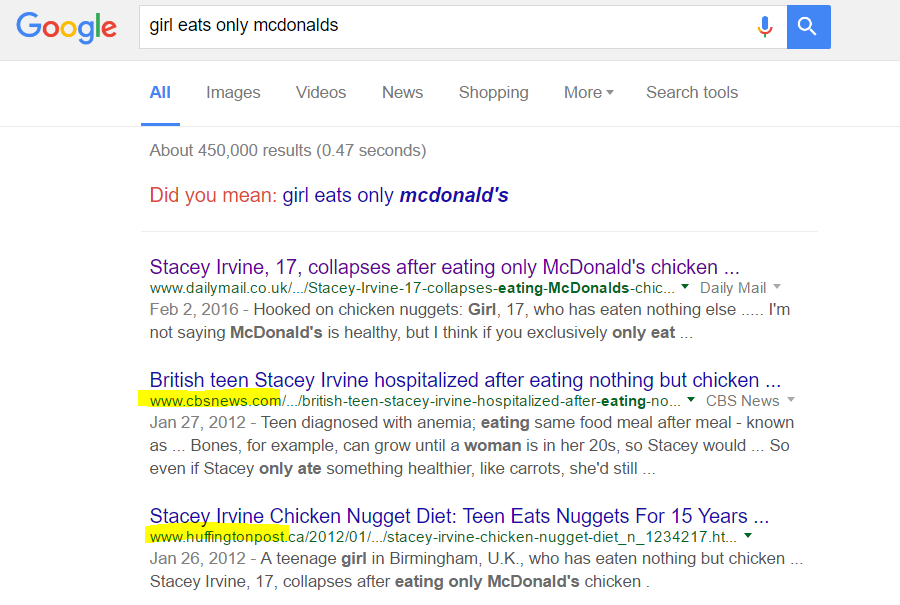Image resolution: width=900 pixels, height=605 pixels.
Task: Click the Google logo
Action: (66, 27)
